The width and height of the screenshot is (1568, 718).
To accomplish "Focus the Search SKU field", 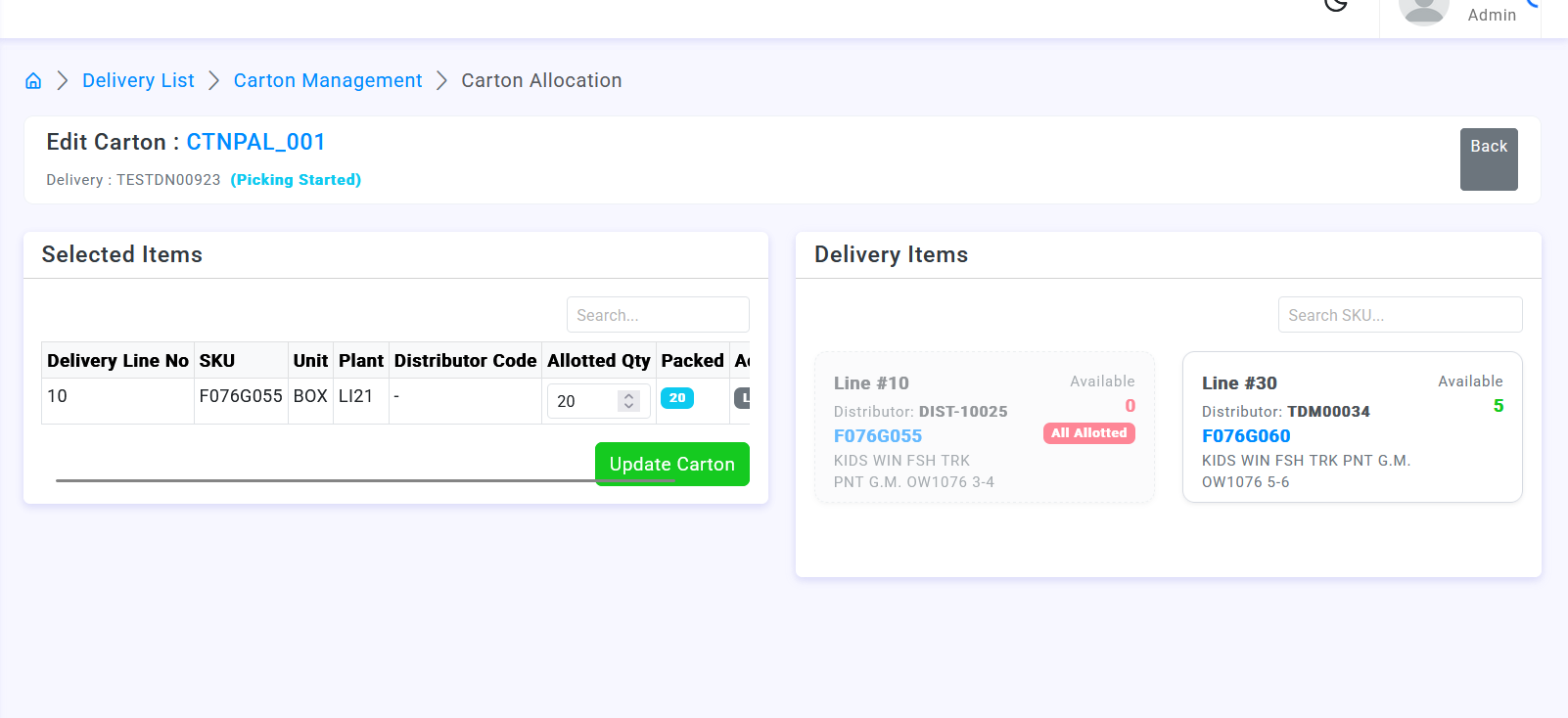I will click(x=1401, y=315).
